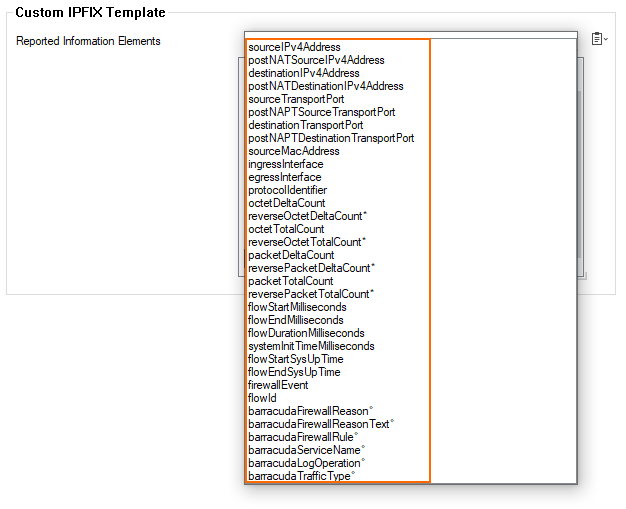626x509 pixels.
Task: Choose flowDurationMilliseconds option
Action: point(306,333)
